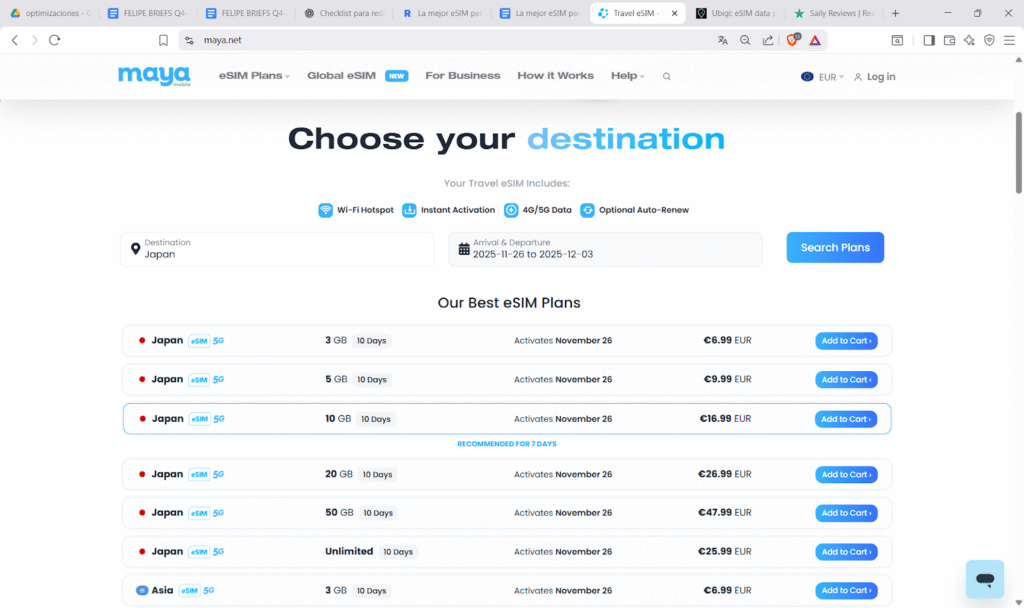Click the Search Plans button

pyautogui.click(x=835, y=248)
